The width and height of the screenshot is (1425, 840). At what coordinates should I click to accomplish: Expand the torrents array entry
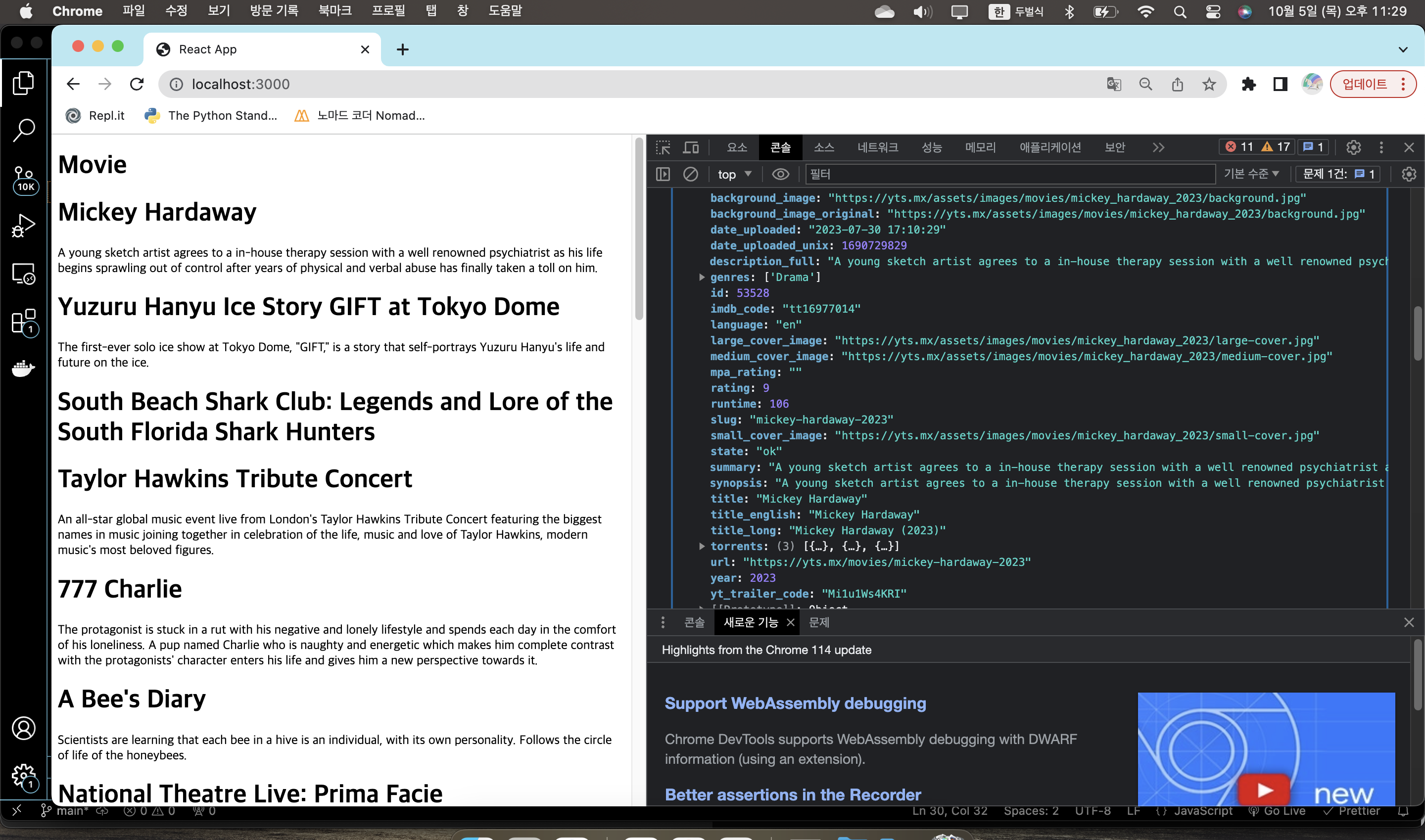point(702,546)
